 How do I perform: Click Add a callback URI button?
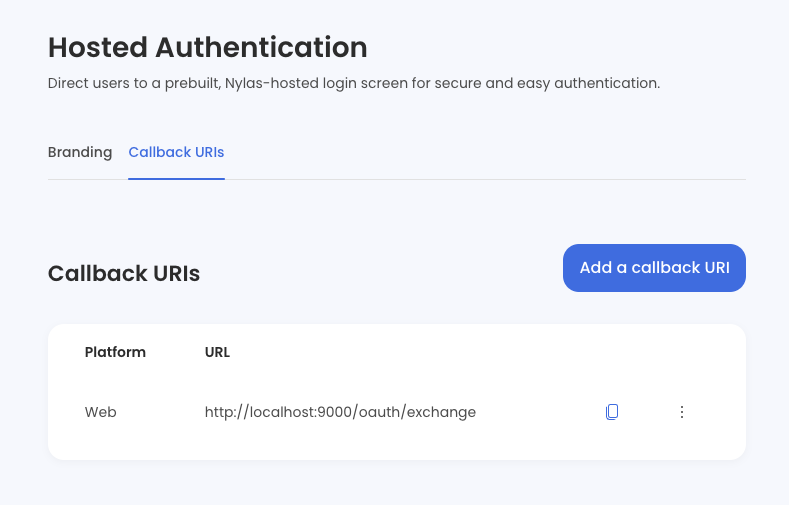pyautogui.click(x=654, y=268)
